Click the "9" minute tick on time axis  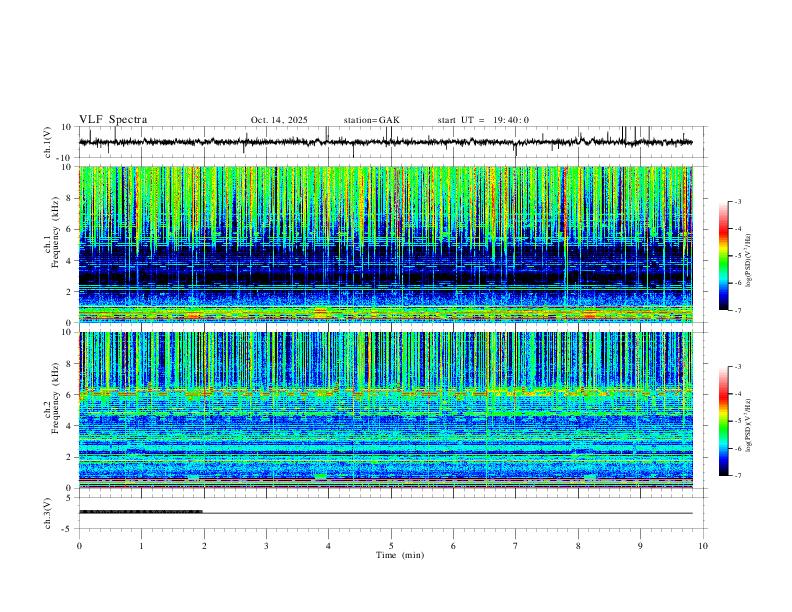click(x=640, y=546)
